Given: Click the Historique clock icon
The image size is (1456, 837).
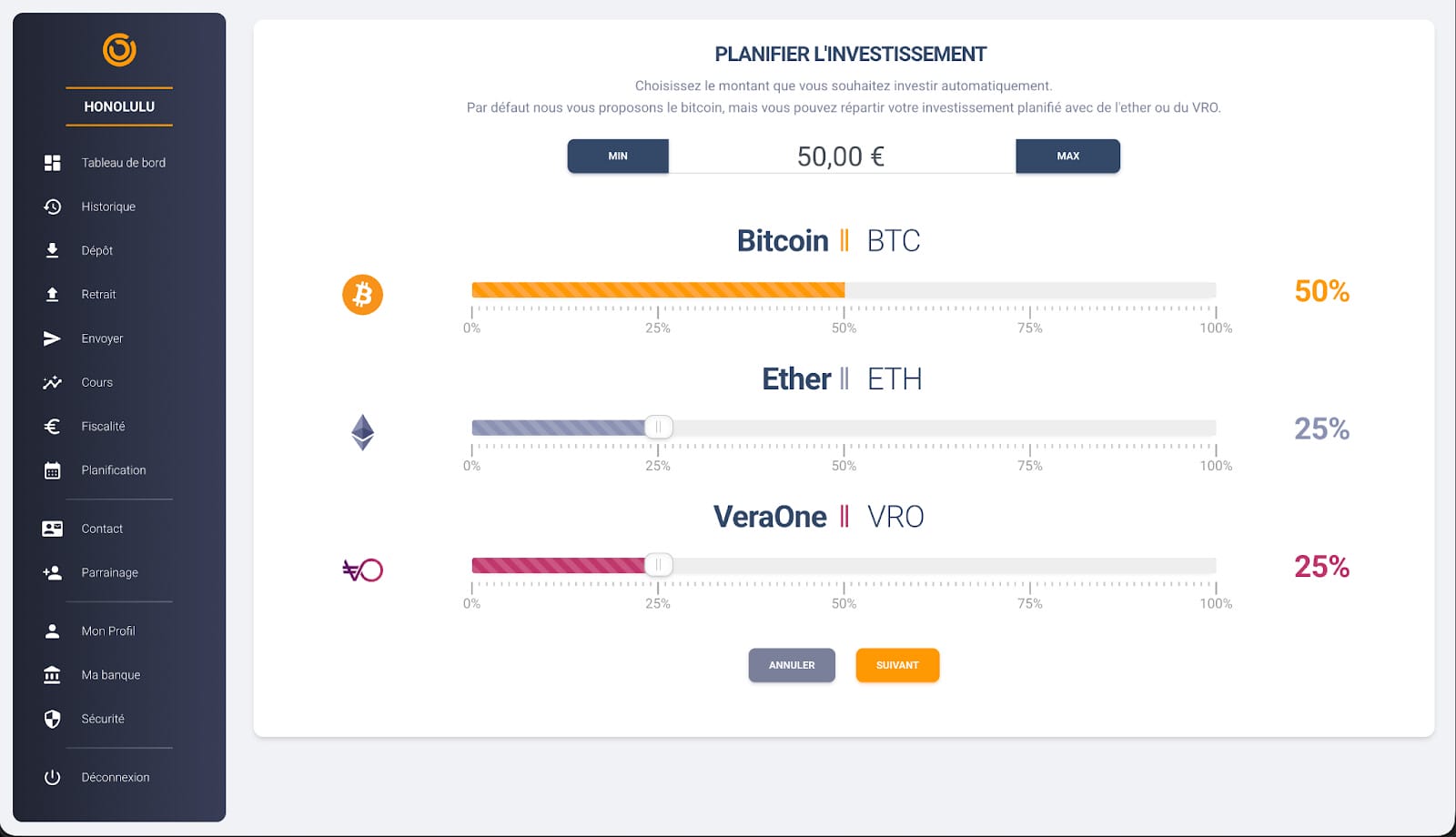Looking at the screenshot, I should (x=53, y=207).
